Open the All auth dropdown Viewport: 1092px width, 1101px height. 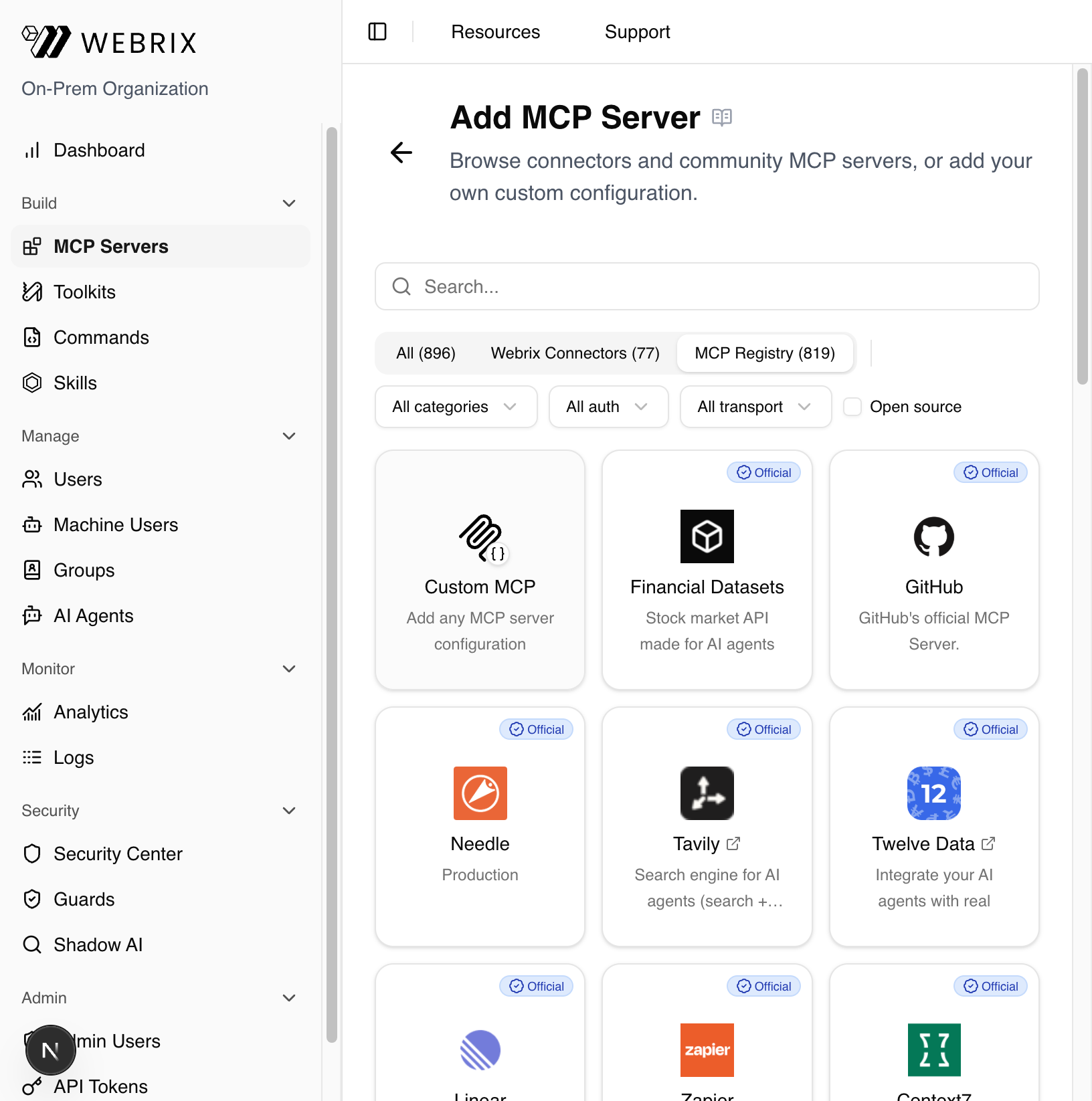coord(609,407)
